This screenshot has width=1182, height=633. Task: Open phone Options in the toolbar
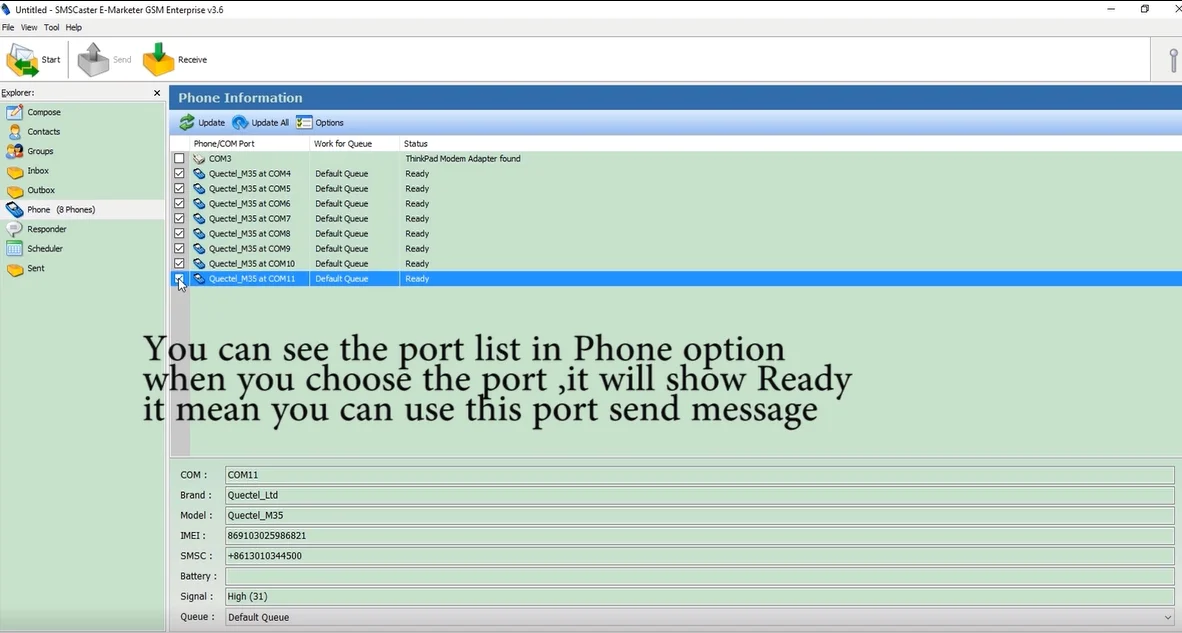[x=304, y=123]
